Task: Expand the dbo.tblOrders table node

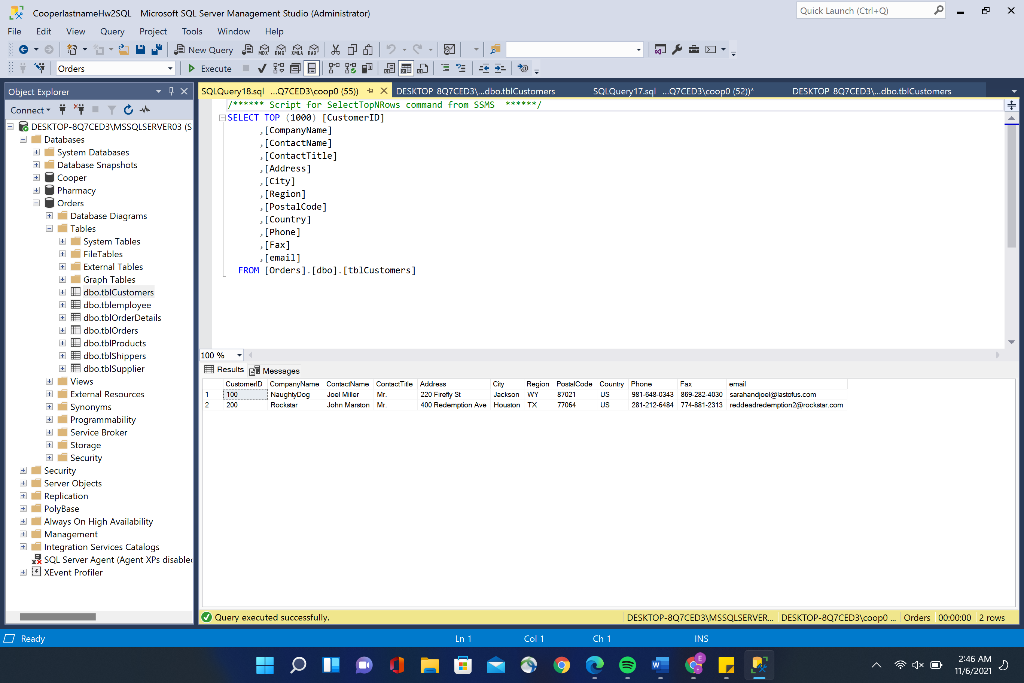Action: 63,330
